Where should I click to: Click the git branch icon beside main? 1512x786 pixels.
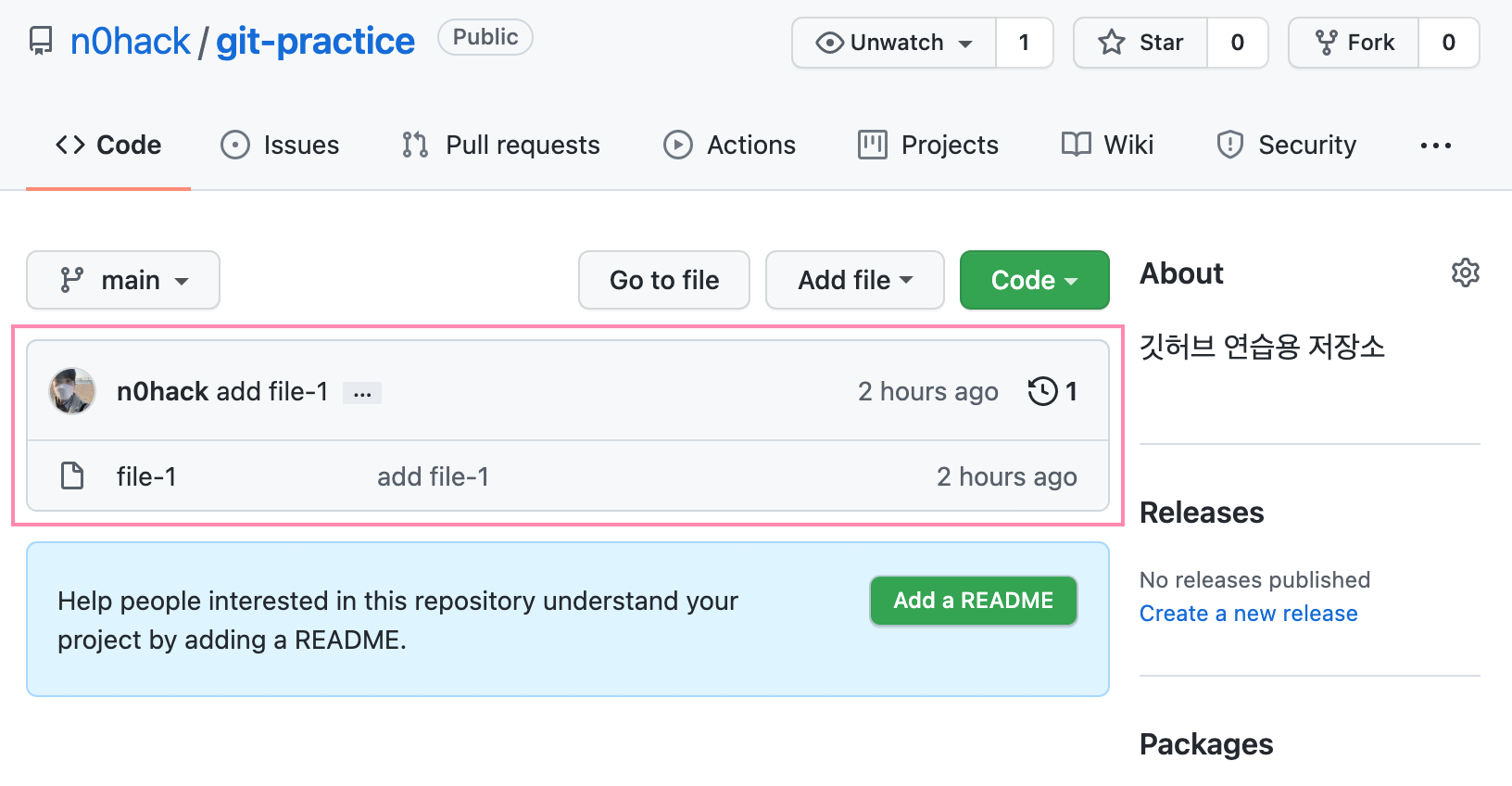(71, 280)
